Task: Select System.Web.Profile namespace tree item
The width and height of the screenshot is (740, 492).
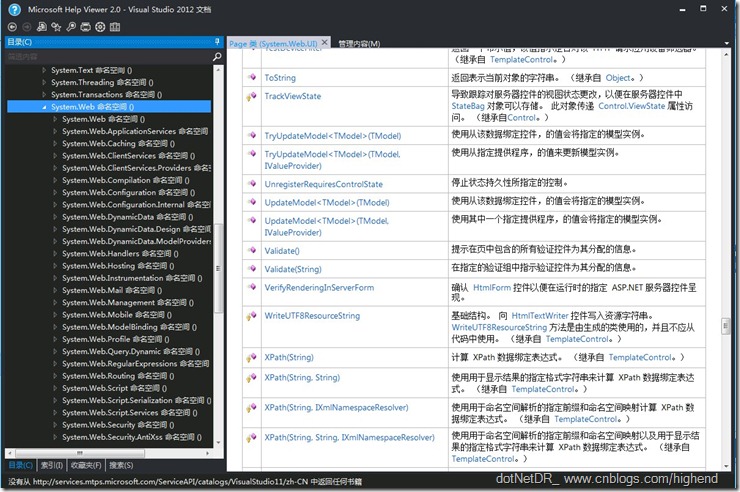Action: pyautogui.click(x=116, y=339)
